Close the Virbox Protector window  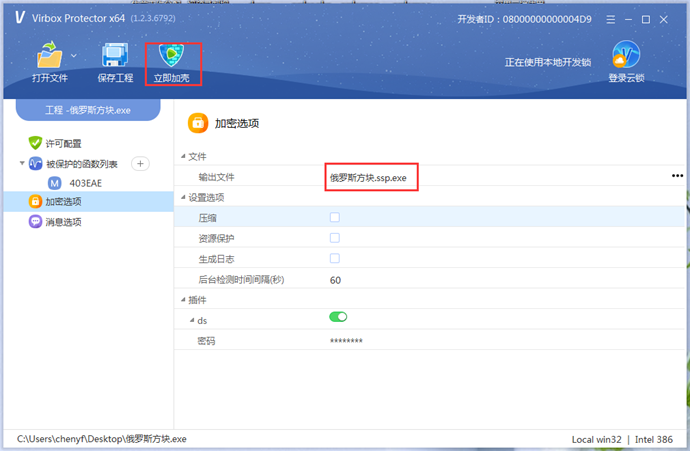click(x=664, y=20)
